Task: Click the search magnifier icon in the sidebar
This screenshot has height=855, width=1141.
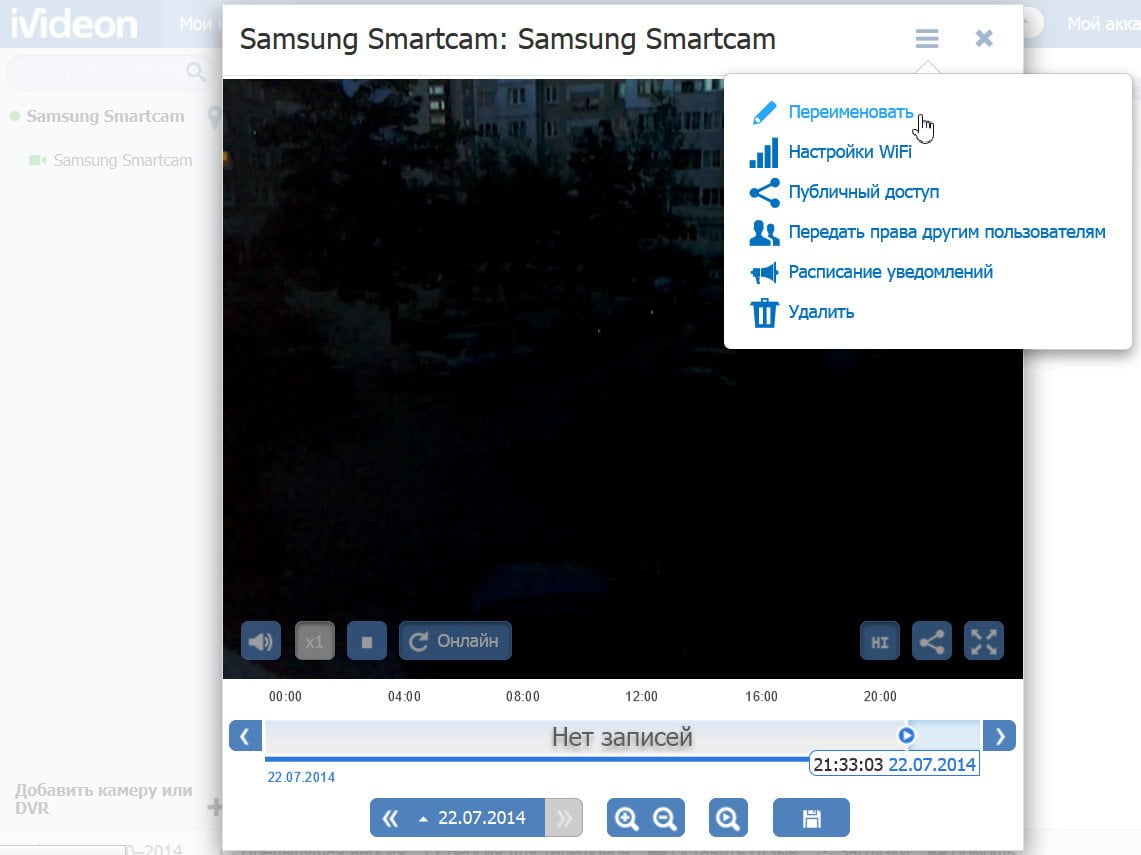Action: point(196,71)
